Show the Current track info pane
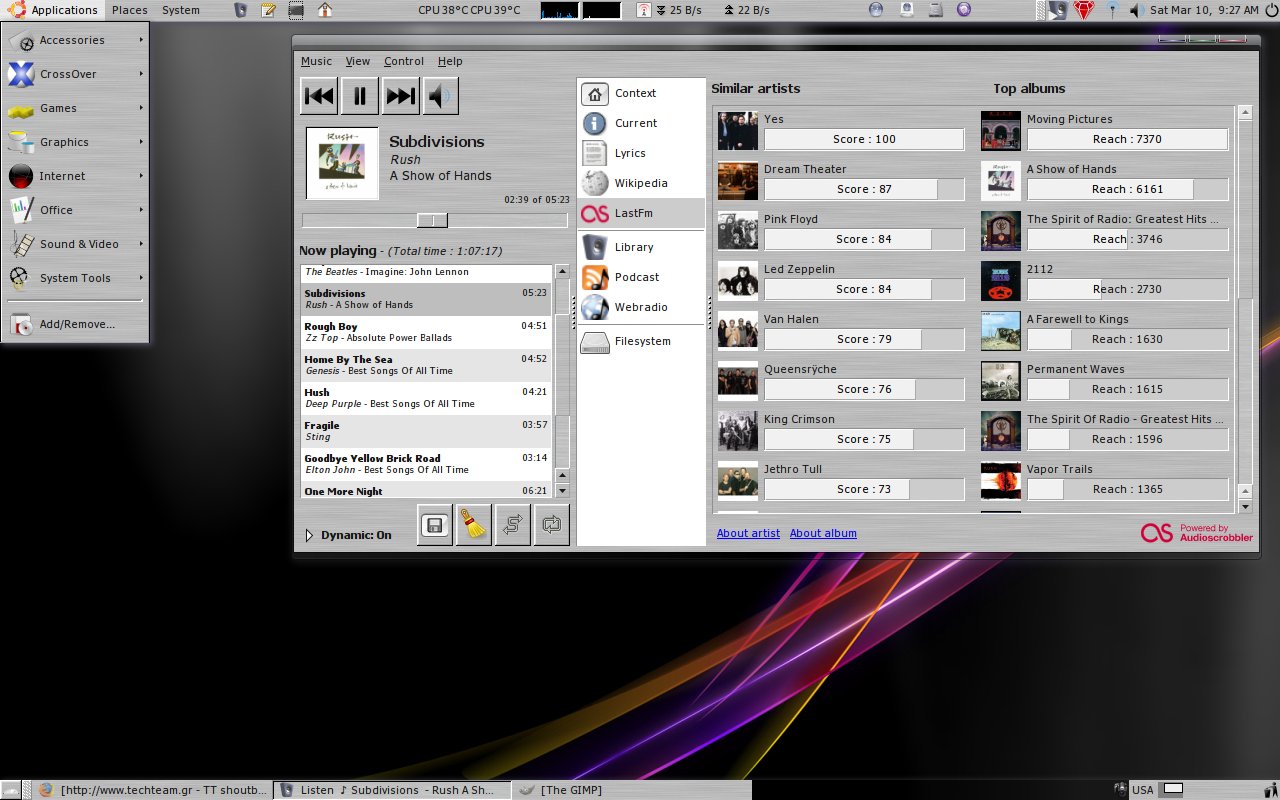The width and height of the screenshot is (1280, 800). pyautogui.click(x=641, y=123)
